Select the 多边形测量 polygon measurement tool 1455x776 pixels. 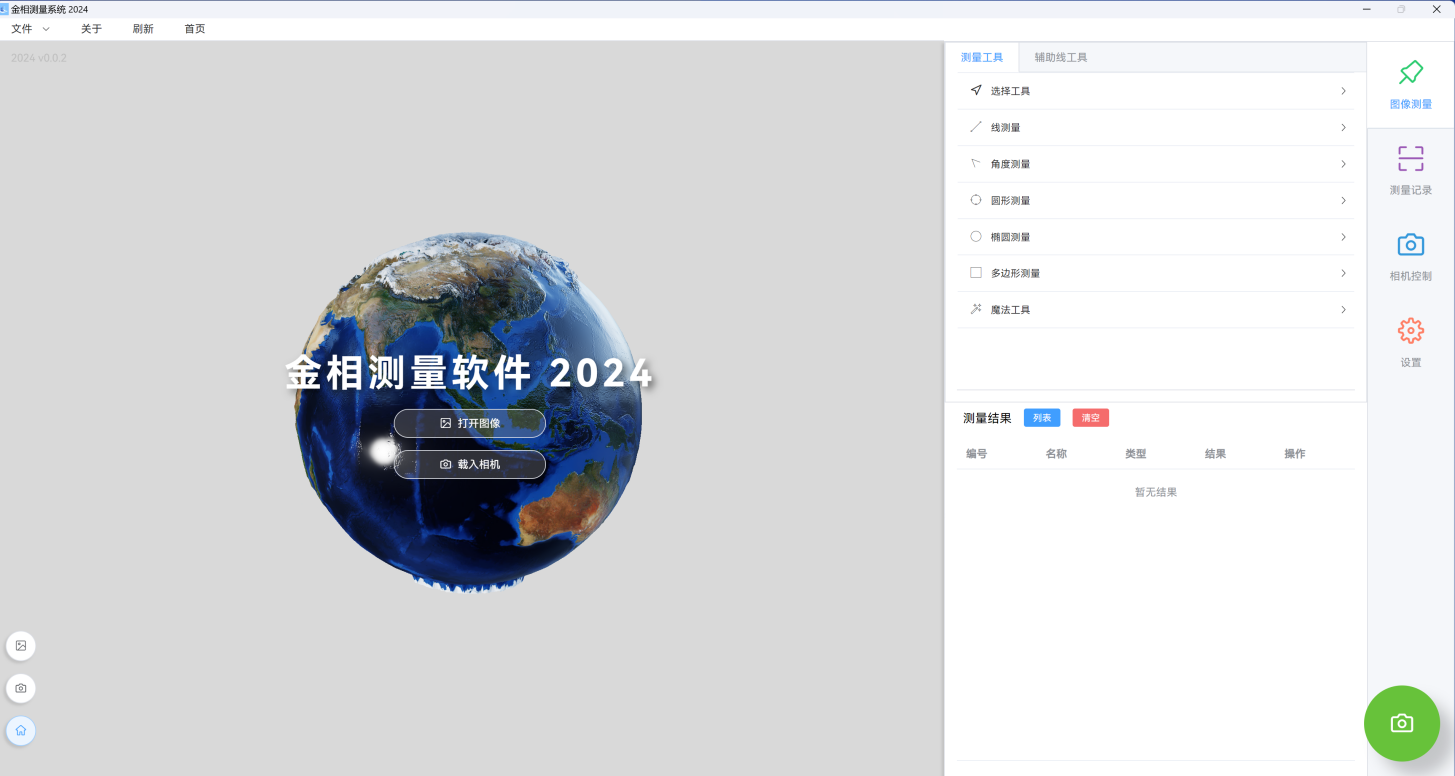(1014, 272)
